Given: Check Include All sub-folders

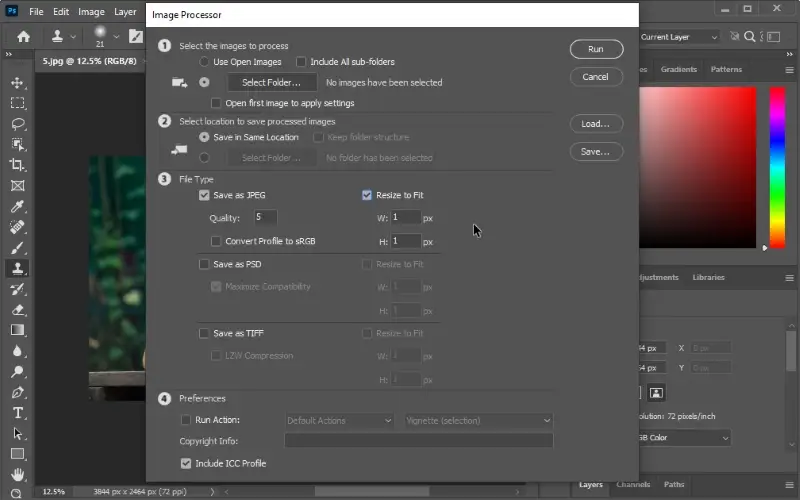Looking at the screenshot, I should coord(301,62).
